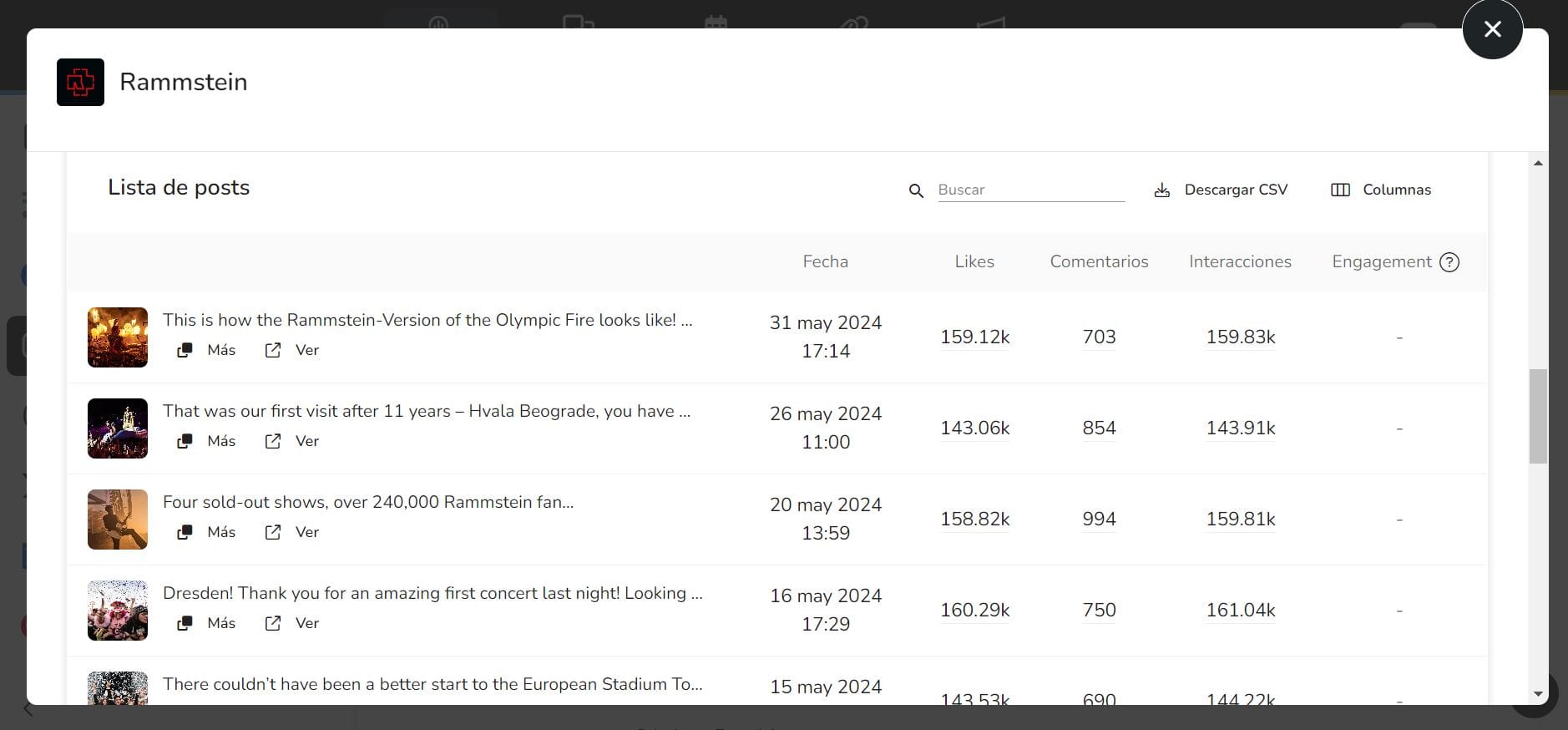The image size is (1568, 730).
Task: Click external link icon for Beograde post
Action: pyautogui.click(x=273, y=441)
